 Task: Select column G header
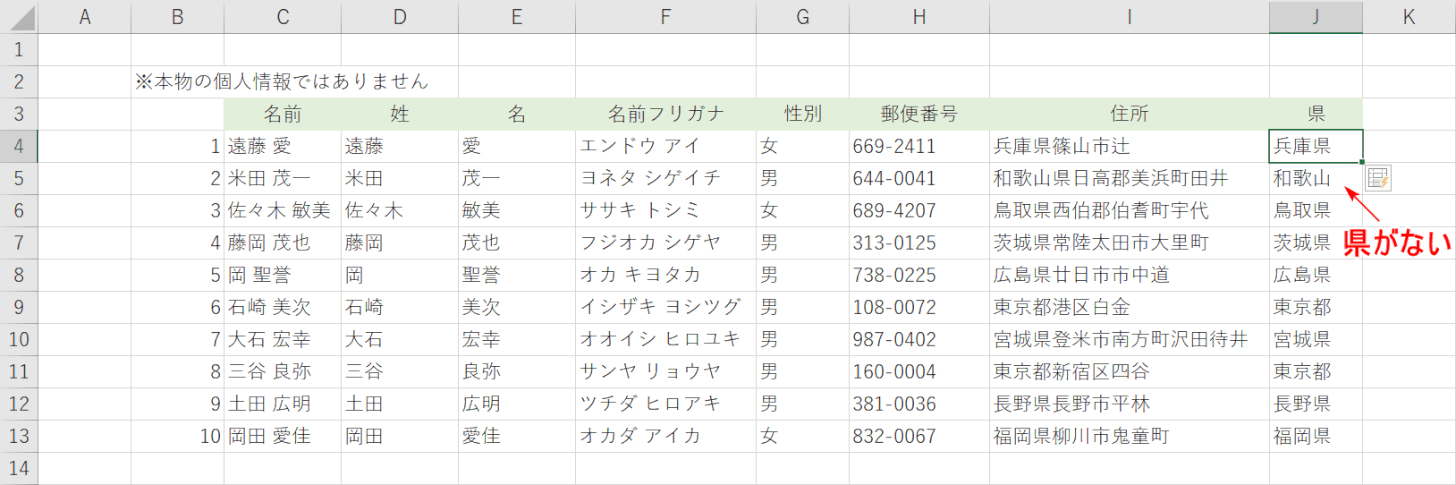802,17
